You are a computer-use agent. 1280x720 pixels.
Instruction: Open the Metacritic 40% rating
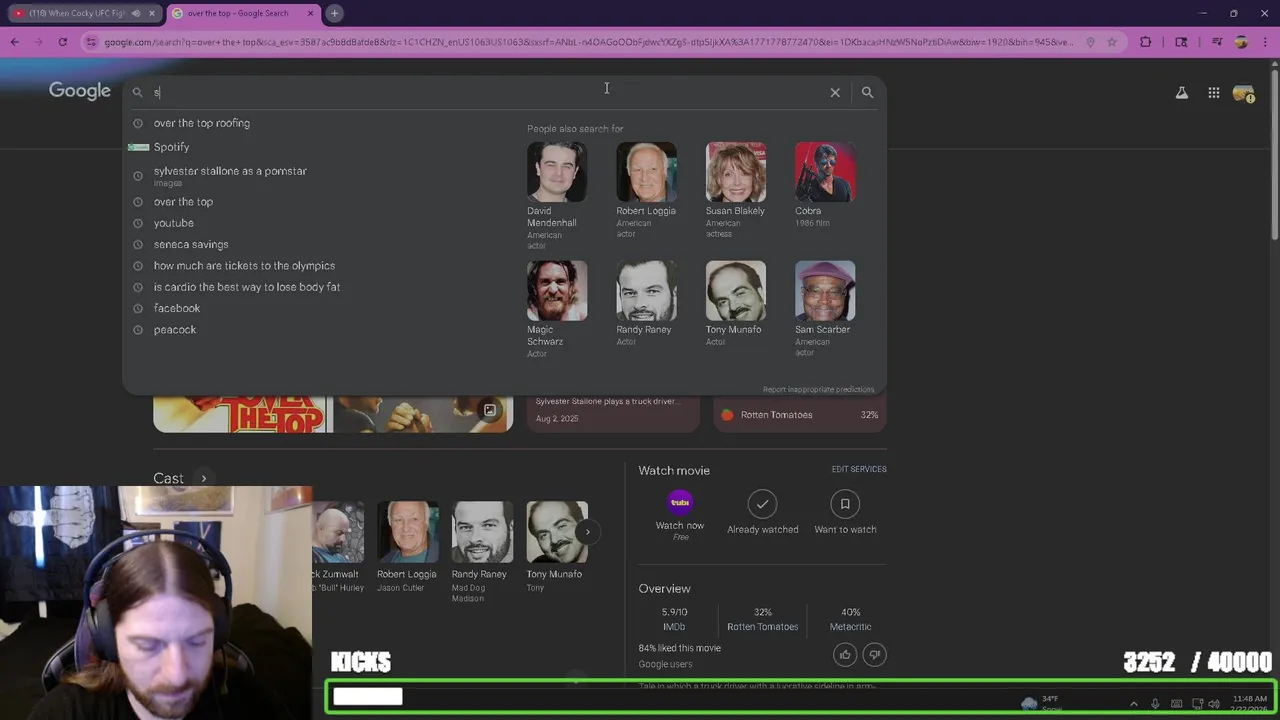tap(850, 619)
